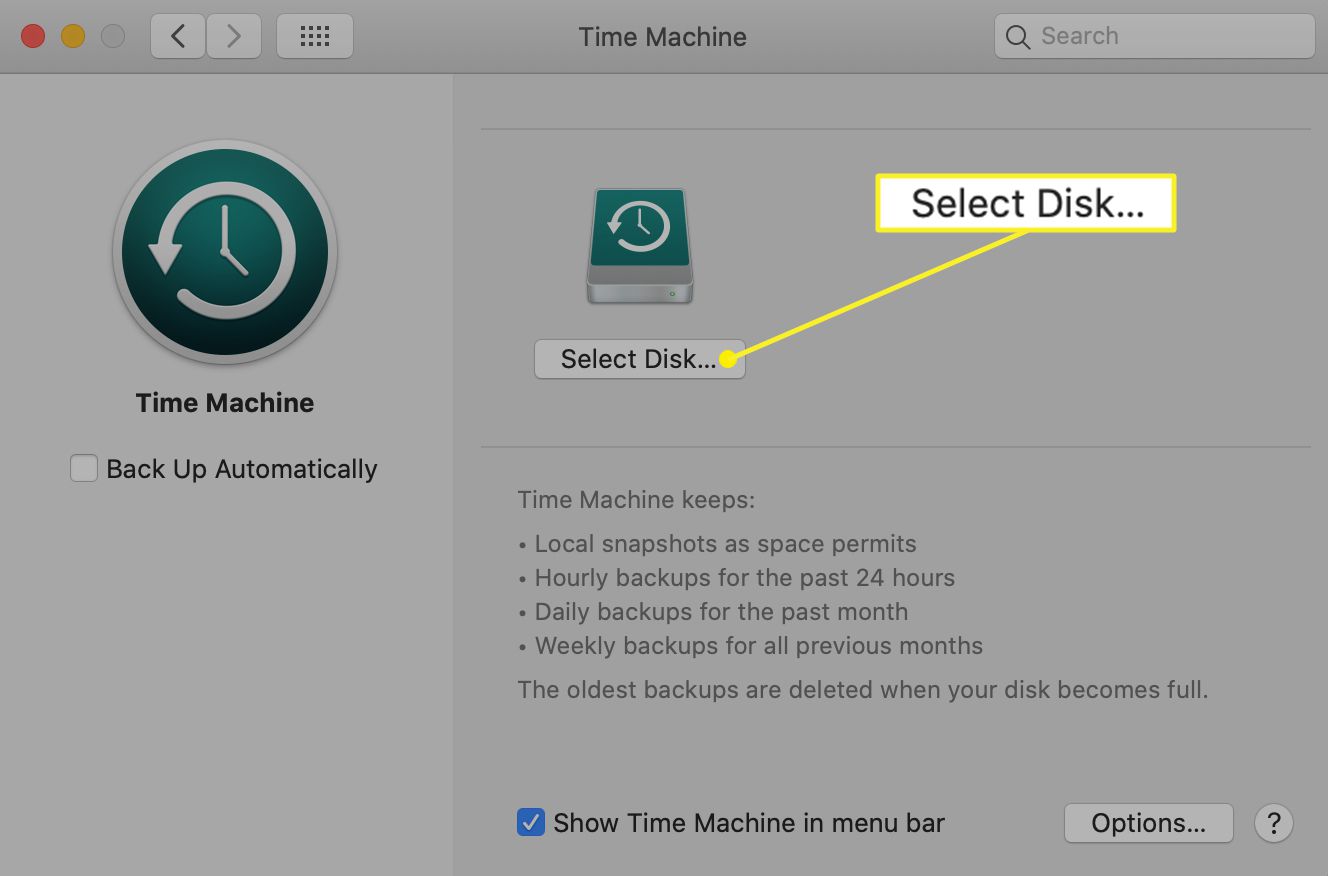
Task: Click the Time Machine window title
Action: 663,37
